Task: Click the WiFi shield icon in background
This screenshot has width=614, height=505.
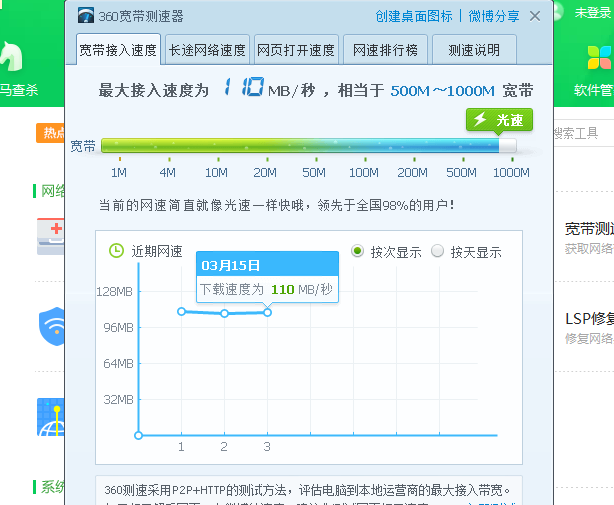Action: (52, 326)
